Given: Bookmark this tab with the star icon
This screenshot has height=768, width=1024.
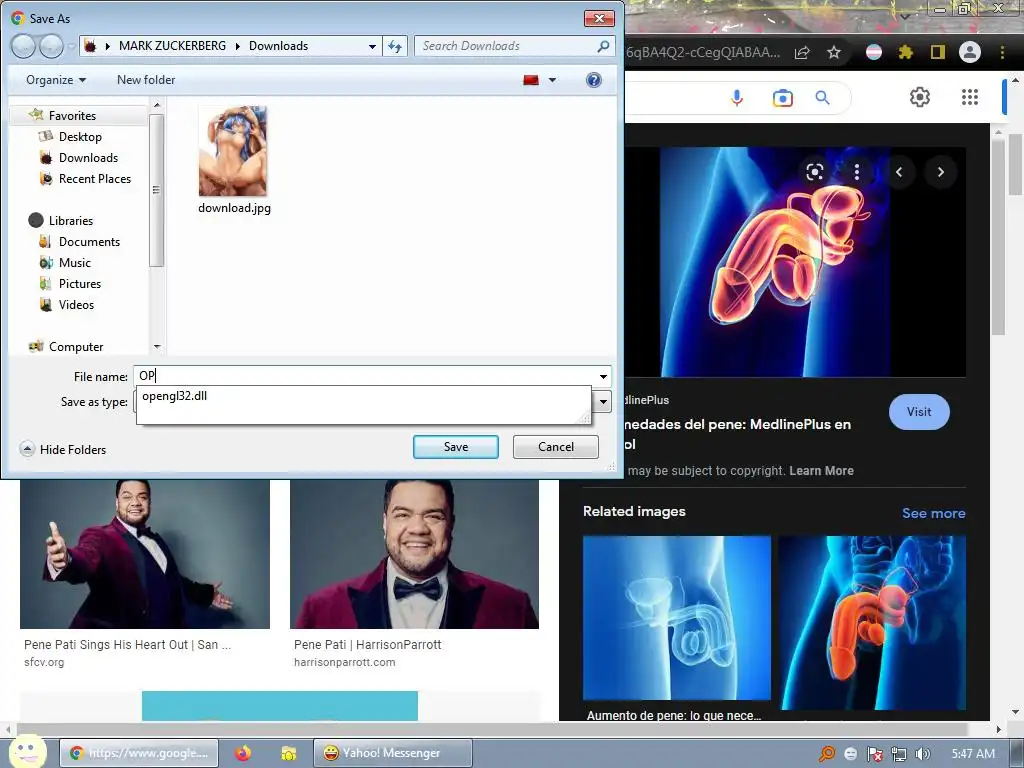Looking at the screenshot, I should click(x=833, y=52).
